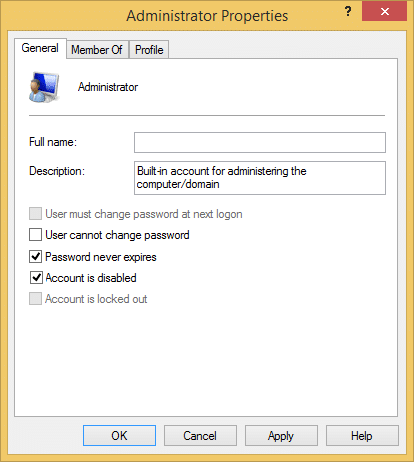Apply the account settings
This screenshot has width=414, height=462.
click(281, 435)
